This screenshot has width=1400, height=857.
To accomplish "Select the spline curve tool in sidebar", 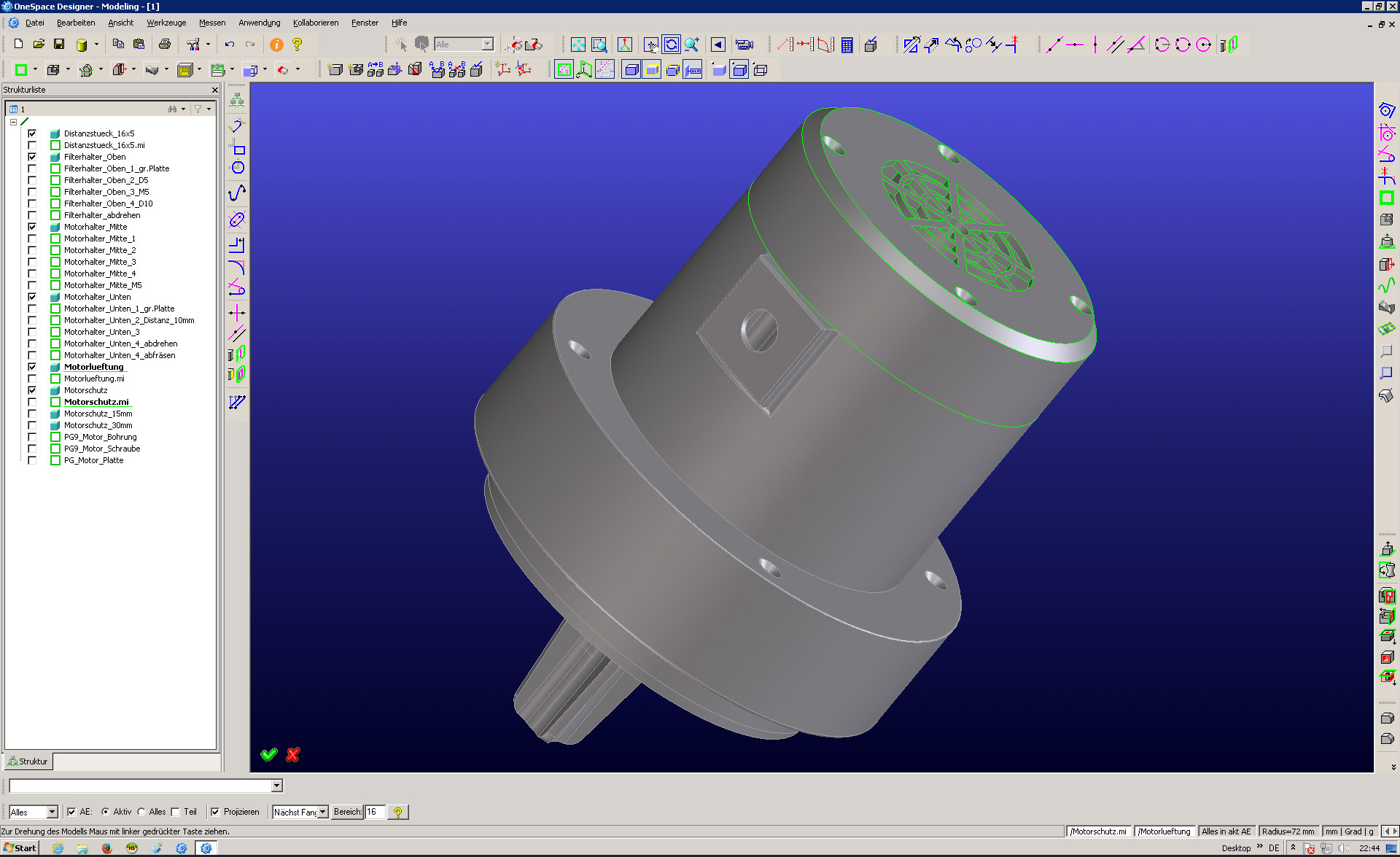I will [x=237, y=193].
